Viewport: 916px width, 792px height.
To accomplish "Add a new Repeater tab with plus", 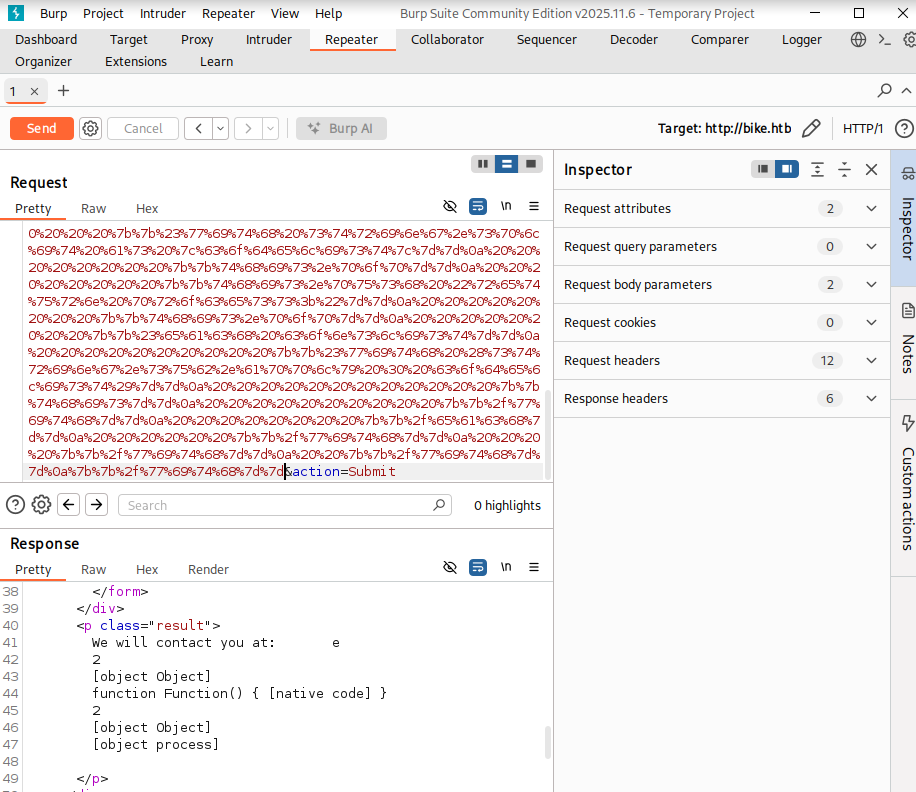I will (63, 91).
